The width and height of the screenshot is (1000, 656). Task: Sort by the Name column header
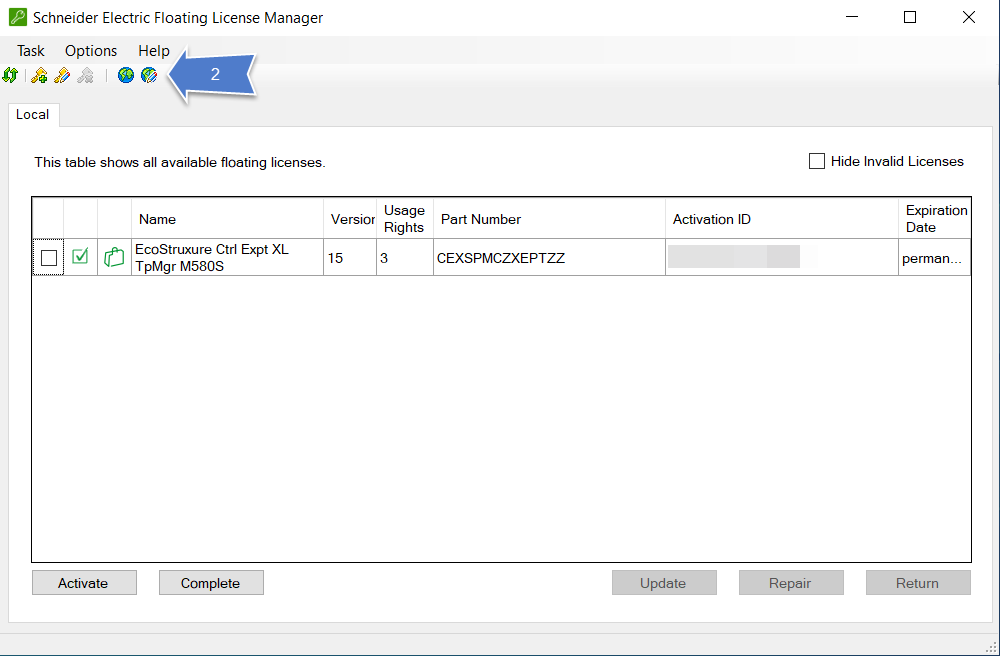[x=228, y=219]
